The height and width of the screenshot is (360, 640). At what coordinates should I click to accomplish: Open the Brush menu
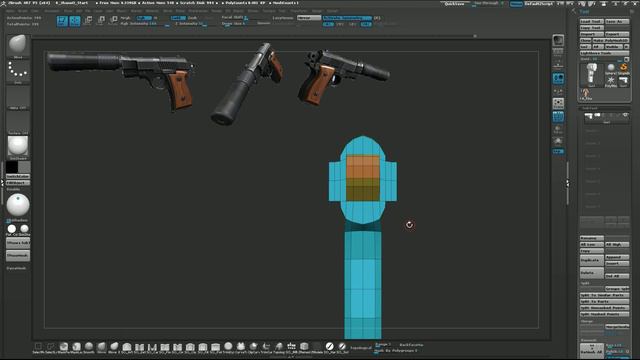click(23, 11)
